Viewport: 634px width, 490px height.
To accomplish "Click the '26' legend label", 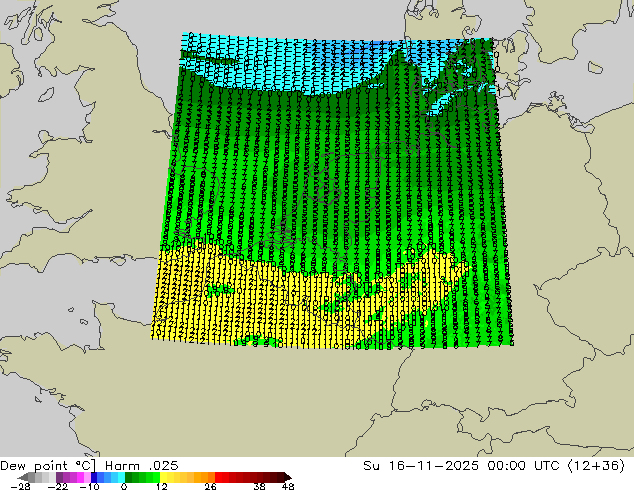I will (210, 486).
